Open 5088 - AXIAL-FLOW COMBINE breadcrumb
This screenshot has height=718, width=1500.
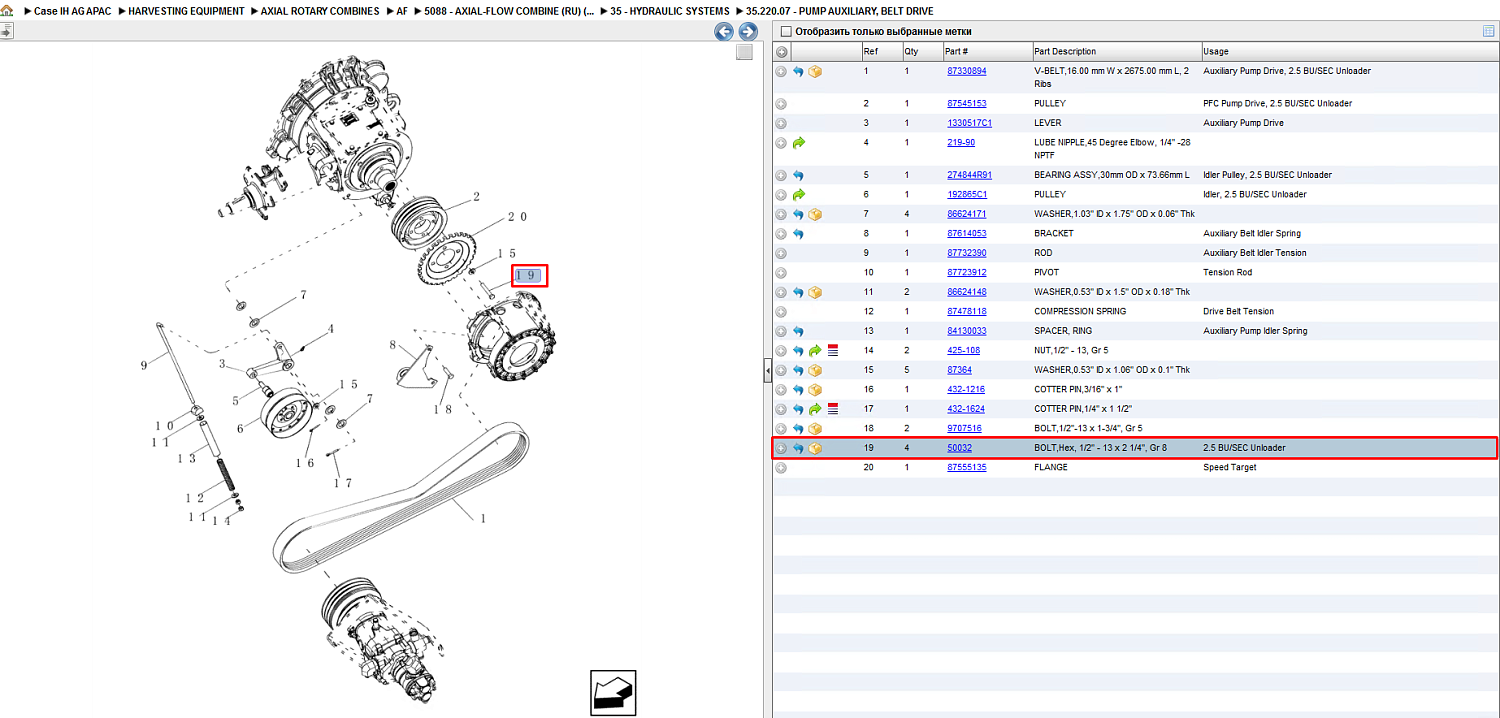pos(508,11)
